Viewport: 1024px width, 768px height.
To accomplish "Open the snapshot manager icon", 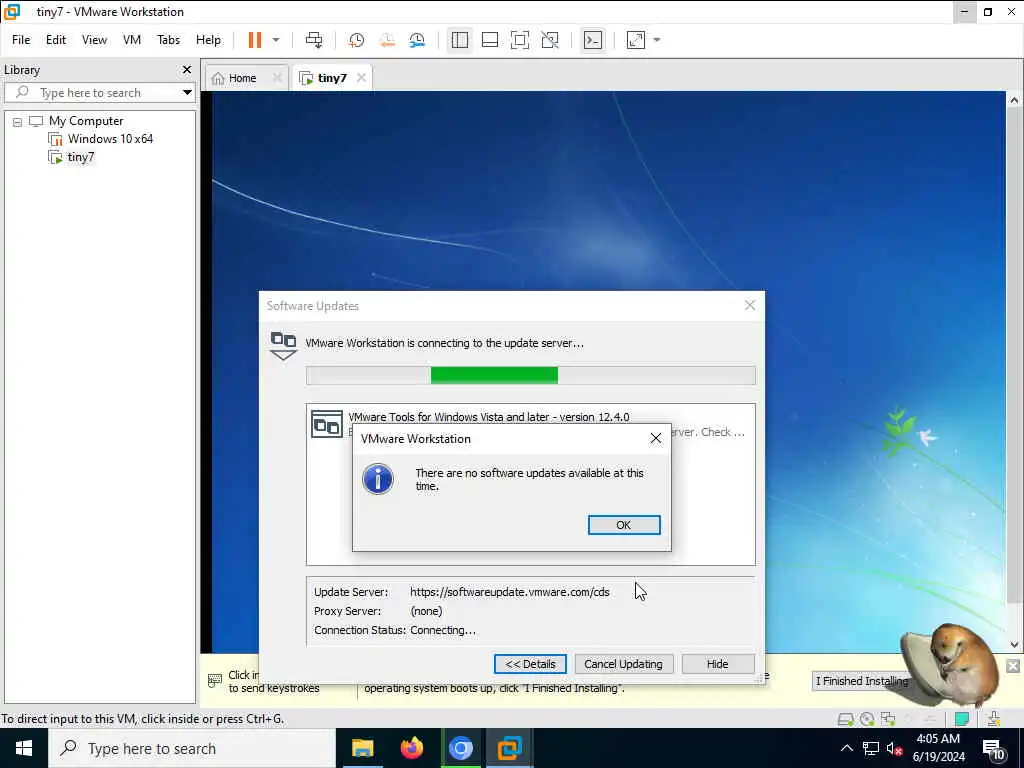I will (417, 40).
